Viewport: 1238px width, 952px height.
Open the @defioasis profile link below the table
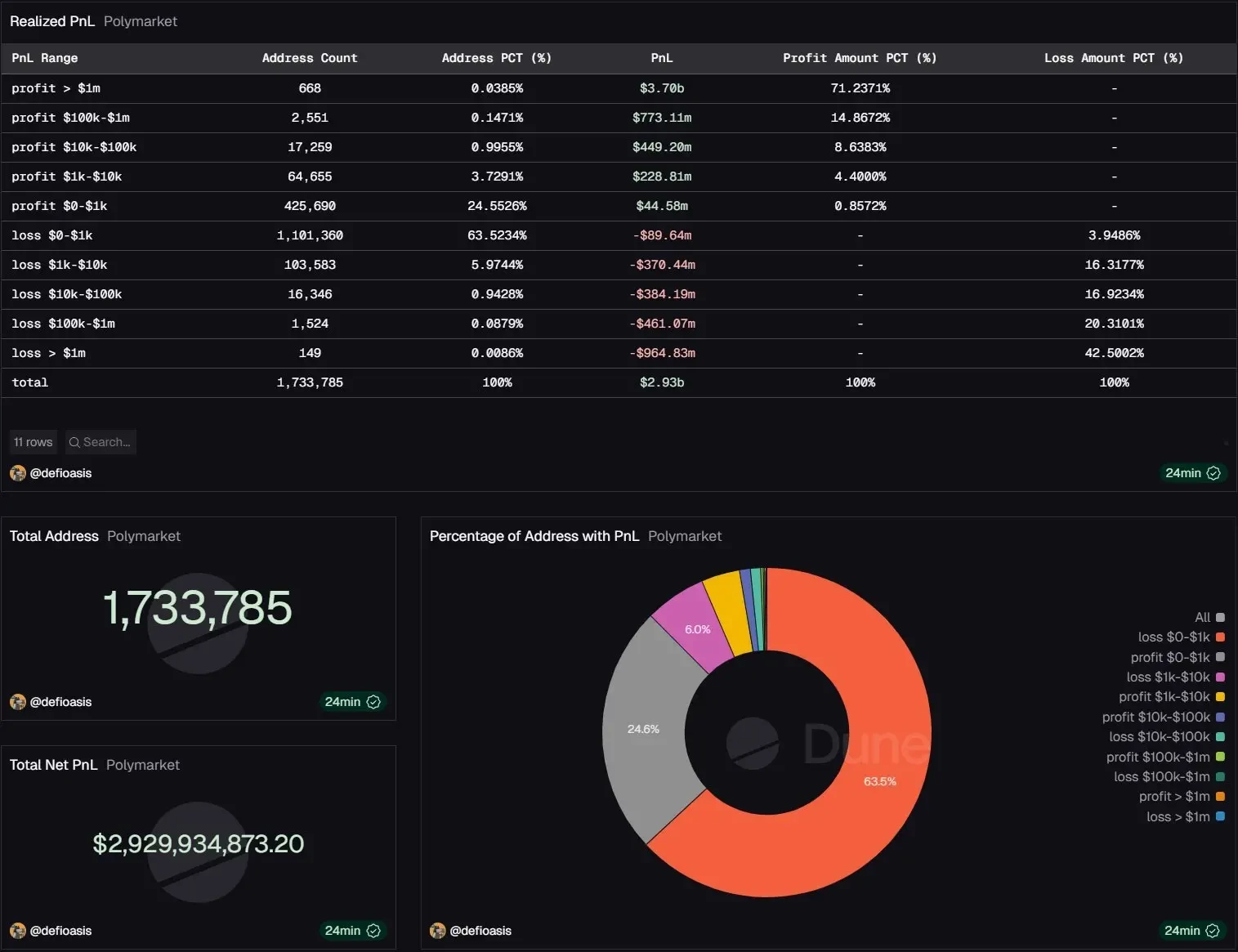coord(61,473)
